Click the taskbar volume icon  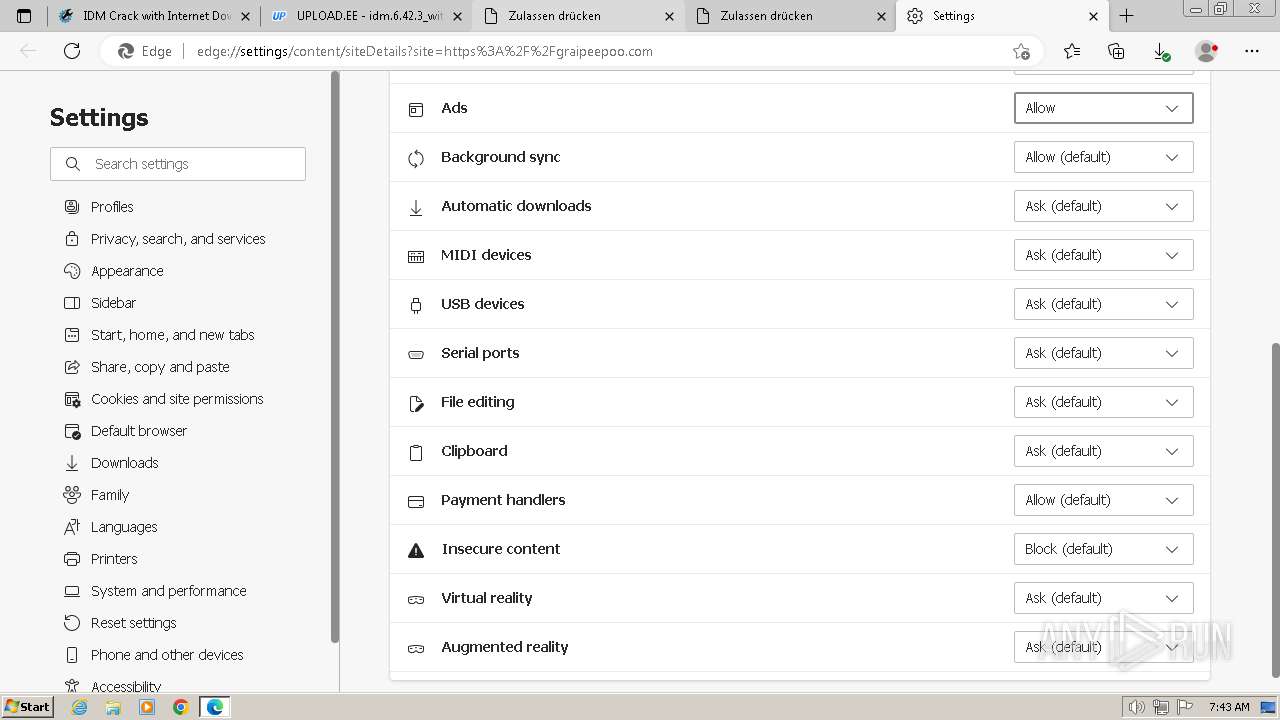click(1137, 707)
